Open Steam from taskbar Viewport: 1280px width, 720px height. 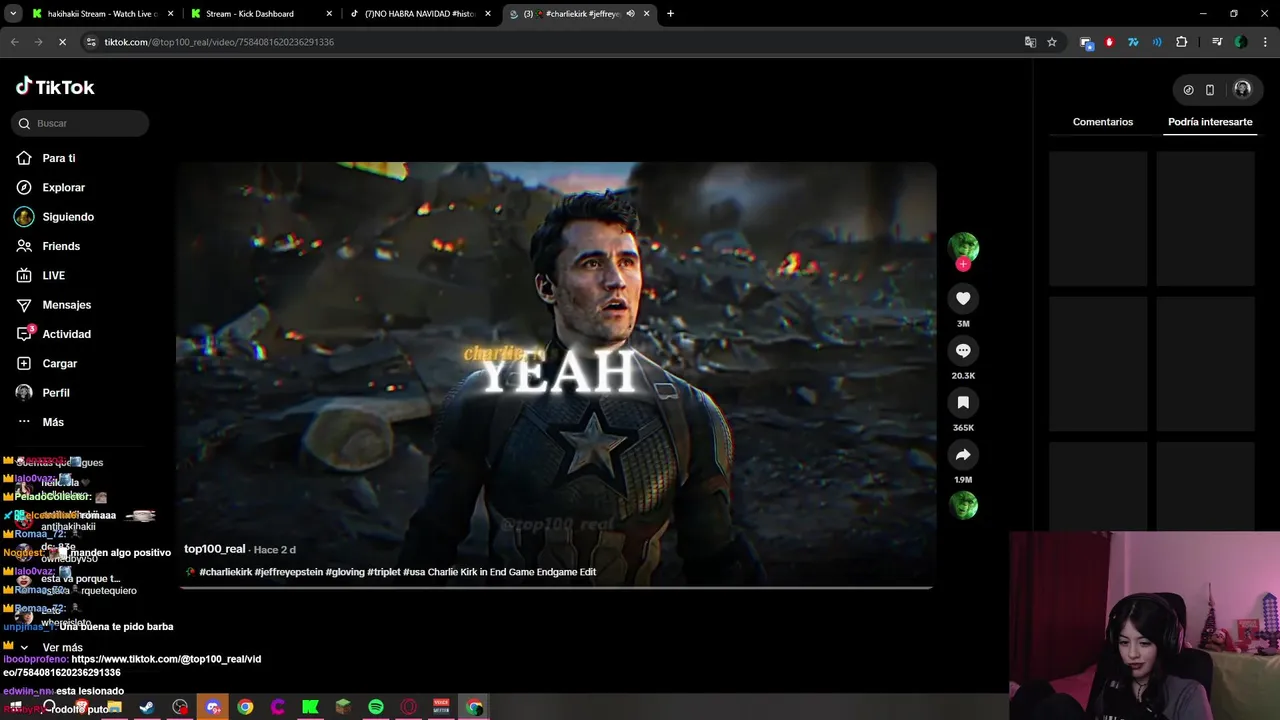[146, 707]
